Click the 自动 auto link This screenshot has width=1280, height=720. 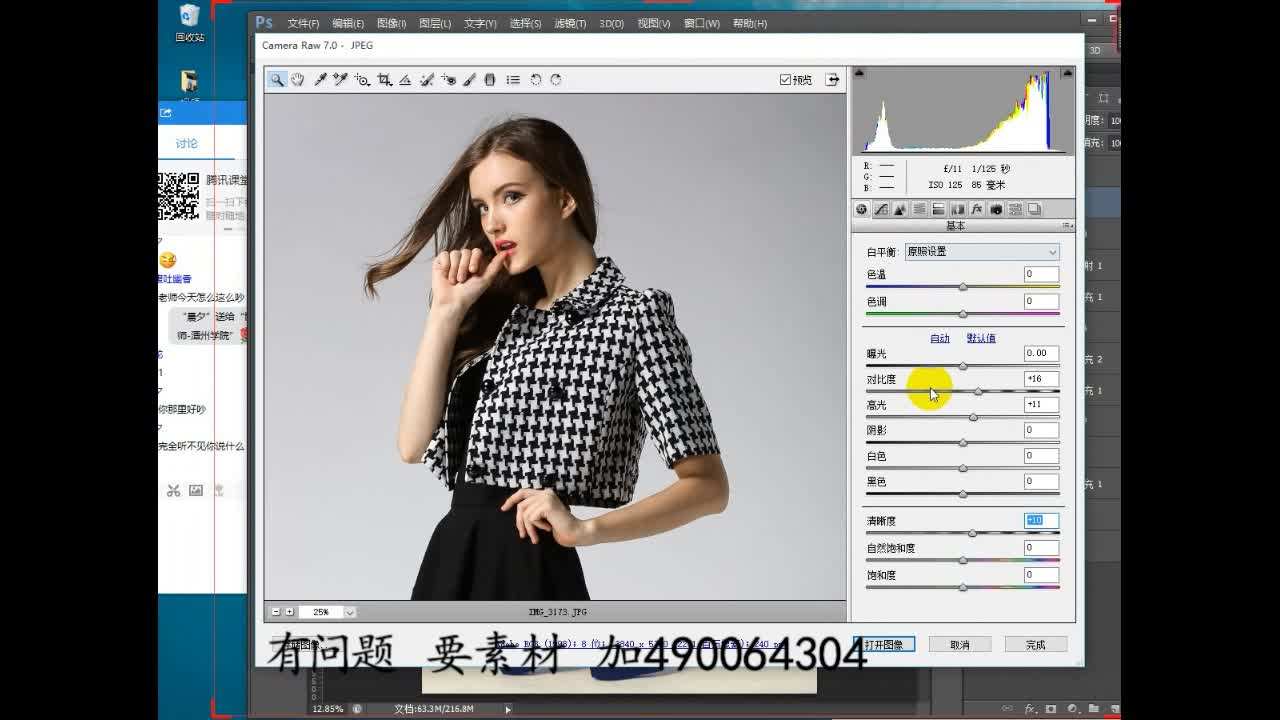[x=940, y=338]
